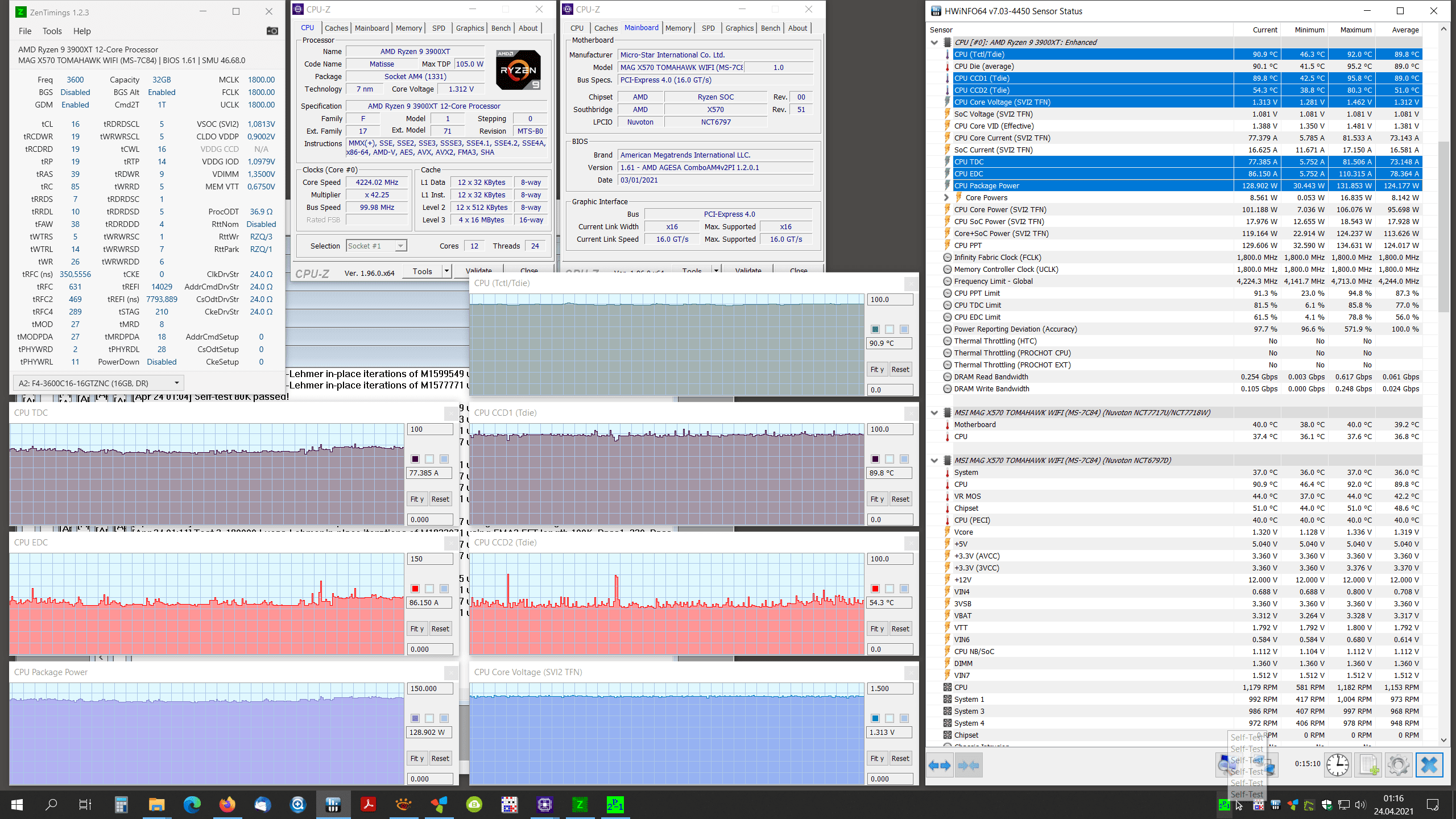The width and height of the screenshot is (1456, 819).
Task: Open Socket #1 selection dropdown in CPU-Z
Action: [377, 246]
